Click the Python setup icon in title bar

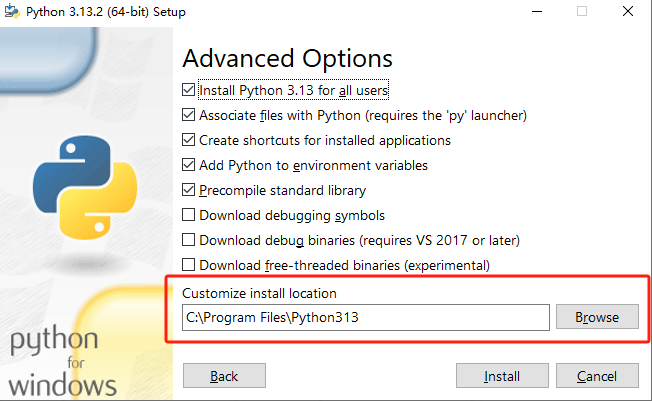[x=12, y=11]
